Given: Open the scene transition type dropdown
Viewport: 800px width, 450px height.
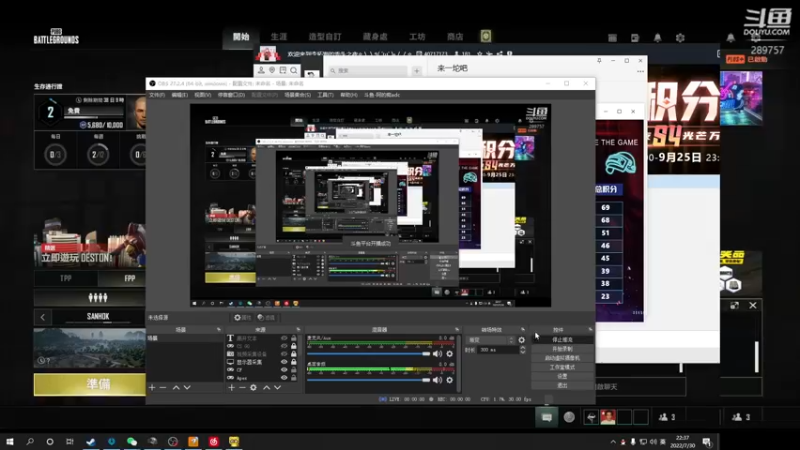Looking at the screenshot, I should pyautogui.click(x=490, y=340).
